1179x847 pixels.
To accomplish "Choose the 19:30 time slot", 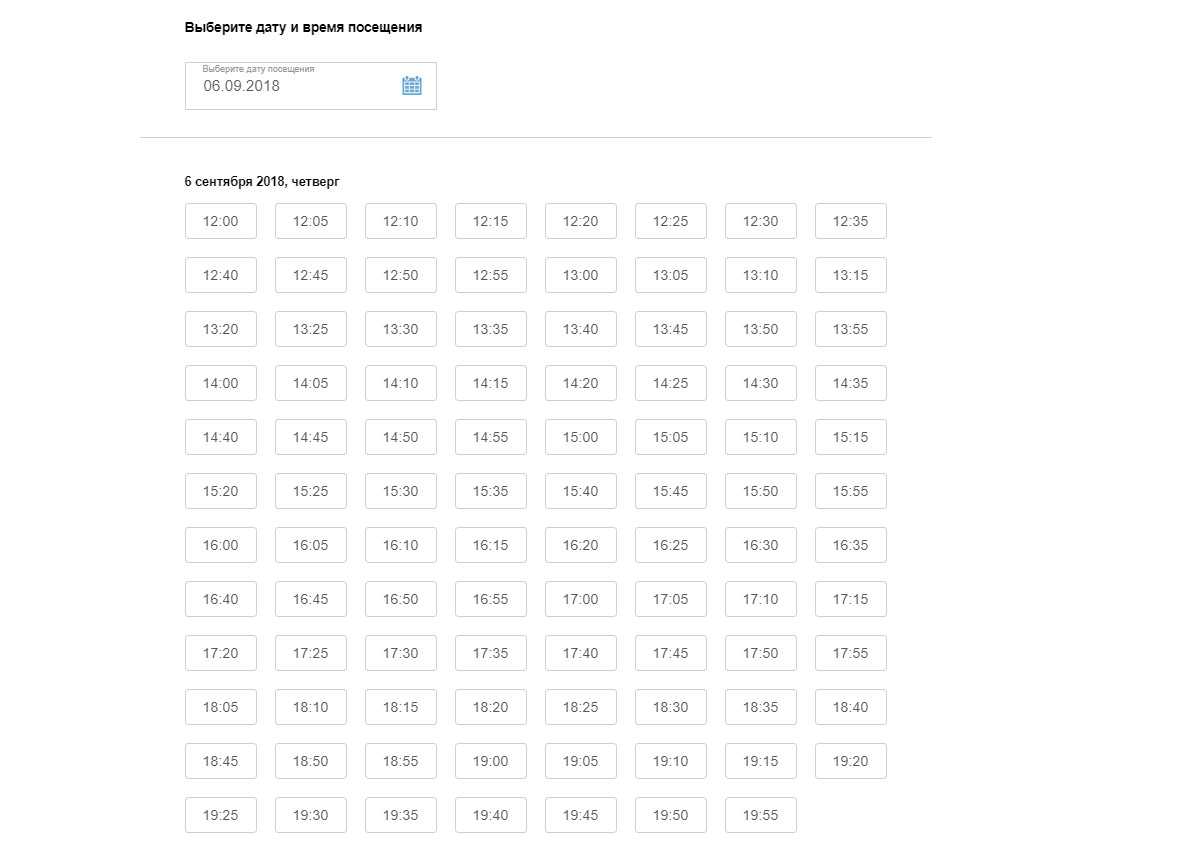I will pos(311,815).
